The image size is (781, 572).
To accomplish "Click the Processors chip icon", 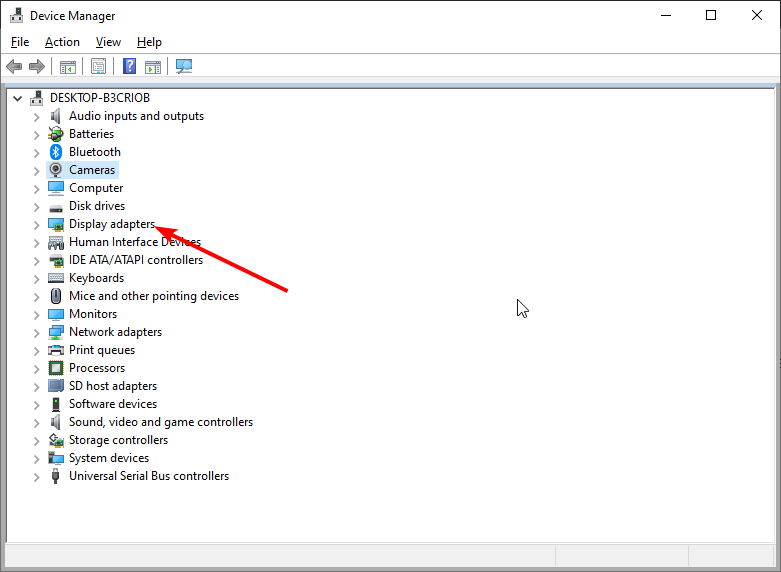I will (x=56, y=368).
